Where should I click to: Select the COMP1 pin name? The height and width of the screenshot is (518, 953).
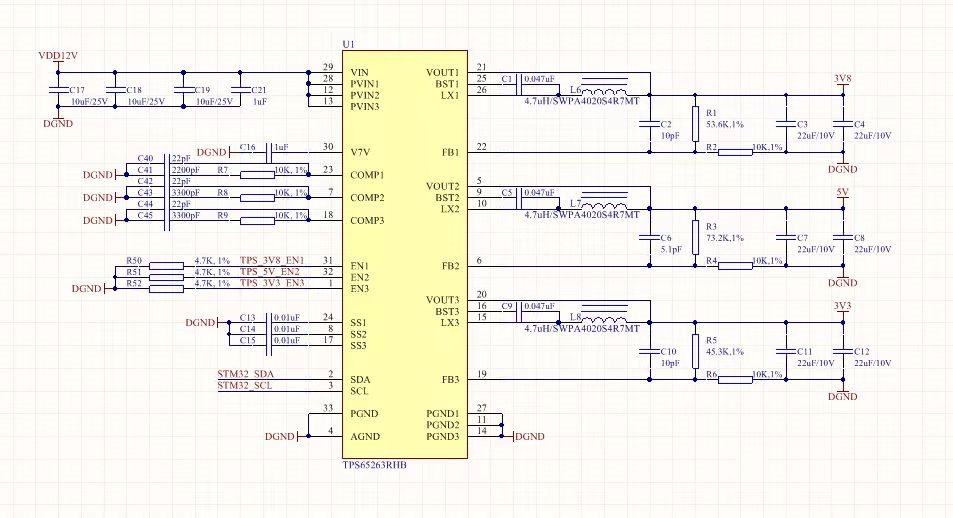coord(367,175)
